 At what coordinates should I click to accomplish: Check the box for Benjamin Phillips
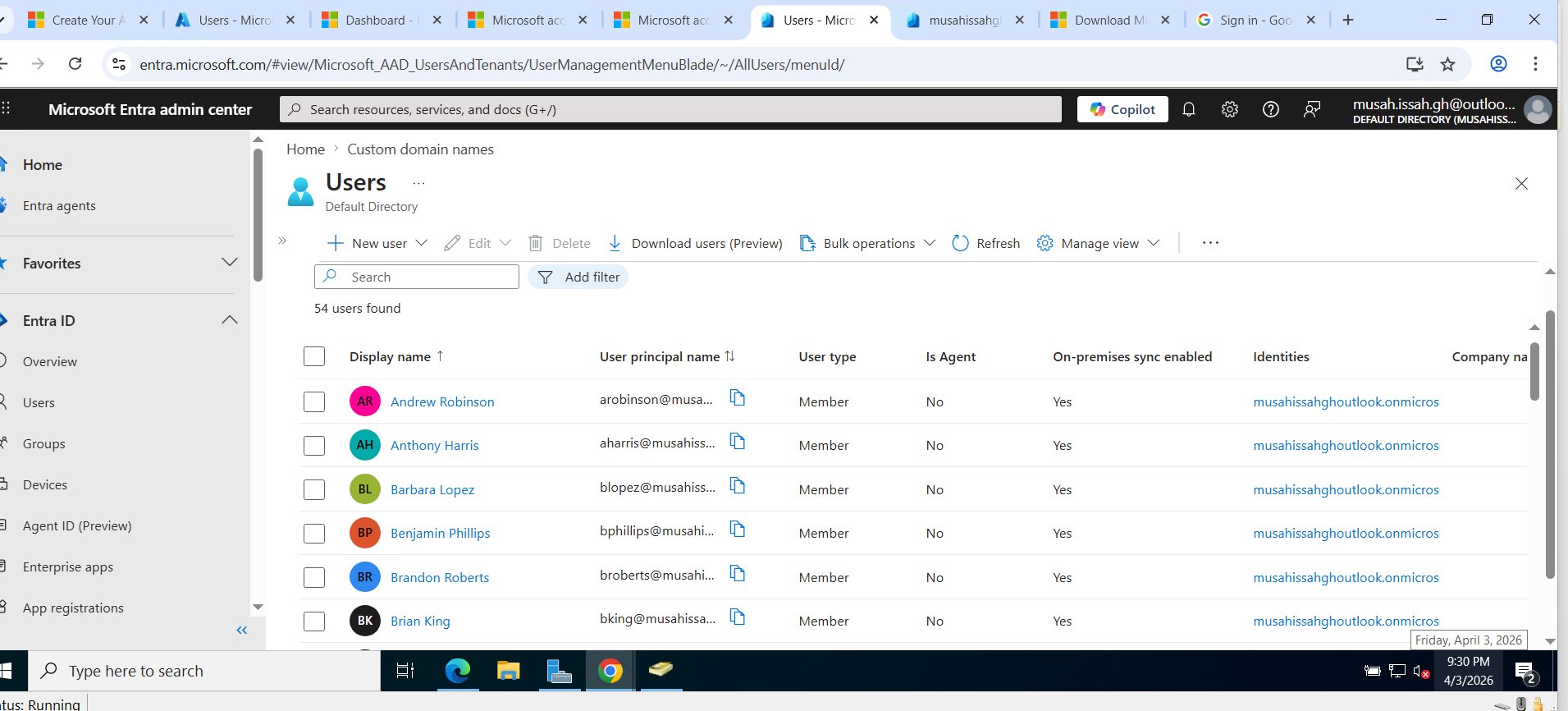tap(314, 533)
